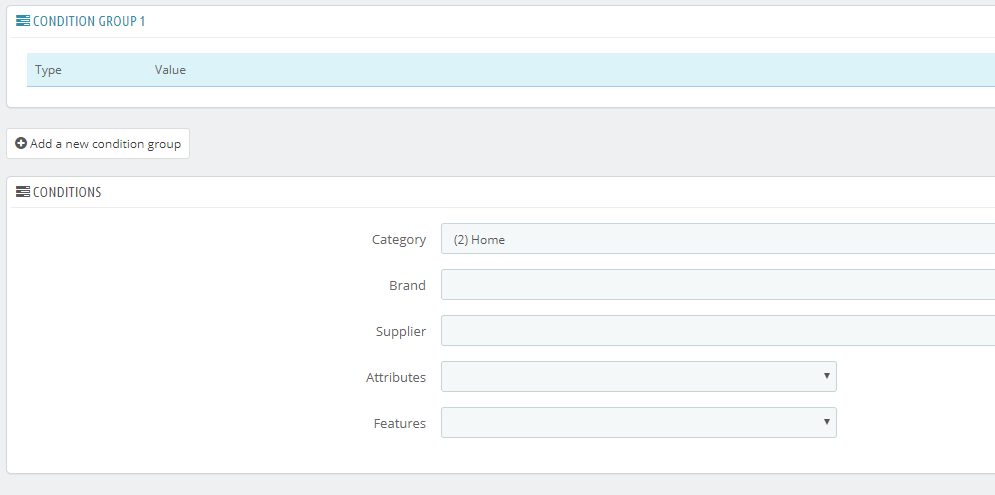Select the Type column header
Viewport: 995px width, 495px height.
pyautogui.click(x=49, y=70)
